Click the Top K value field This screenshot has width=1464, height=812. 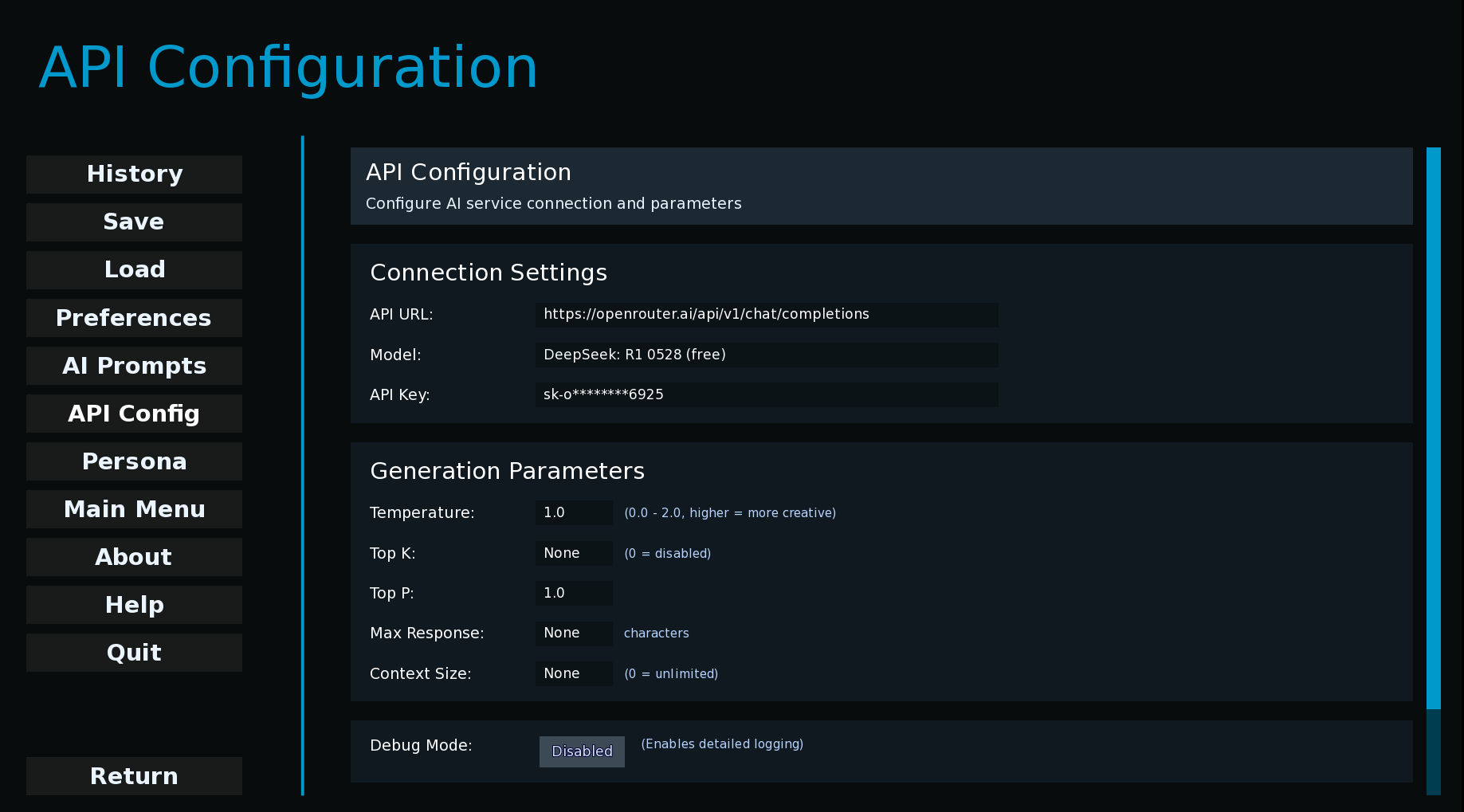coord(574,553)
